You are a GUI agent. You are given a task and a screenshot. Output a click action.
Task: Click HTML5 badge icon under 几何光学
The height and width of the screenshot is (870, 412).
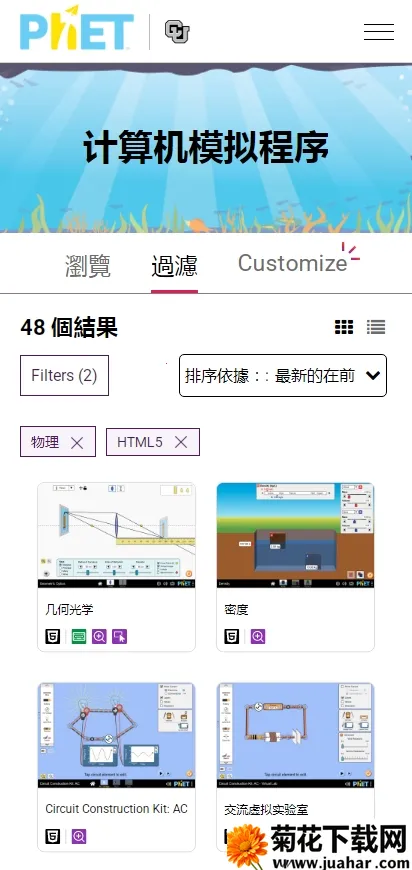coord(53,636)
